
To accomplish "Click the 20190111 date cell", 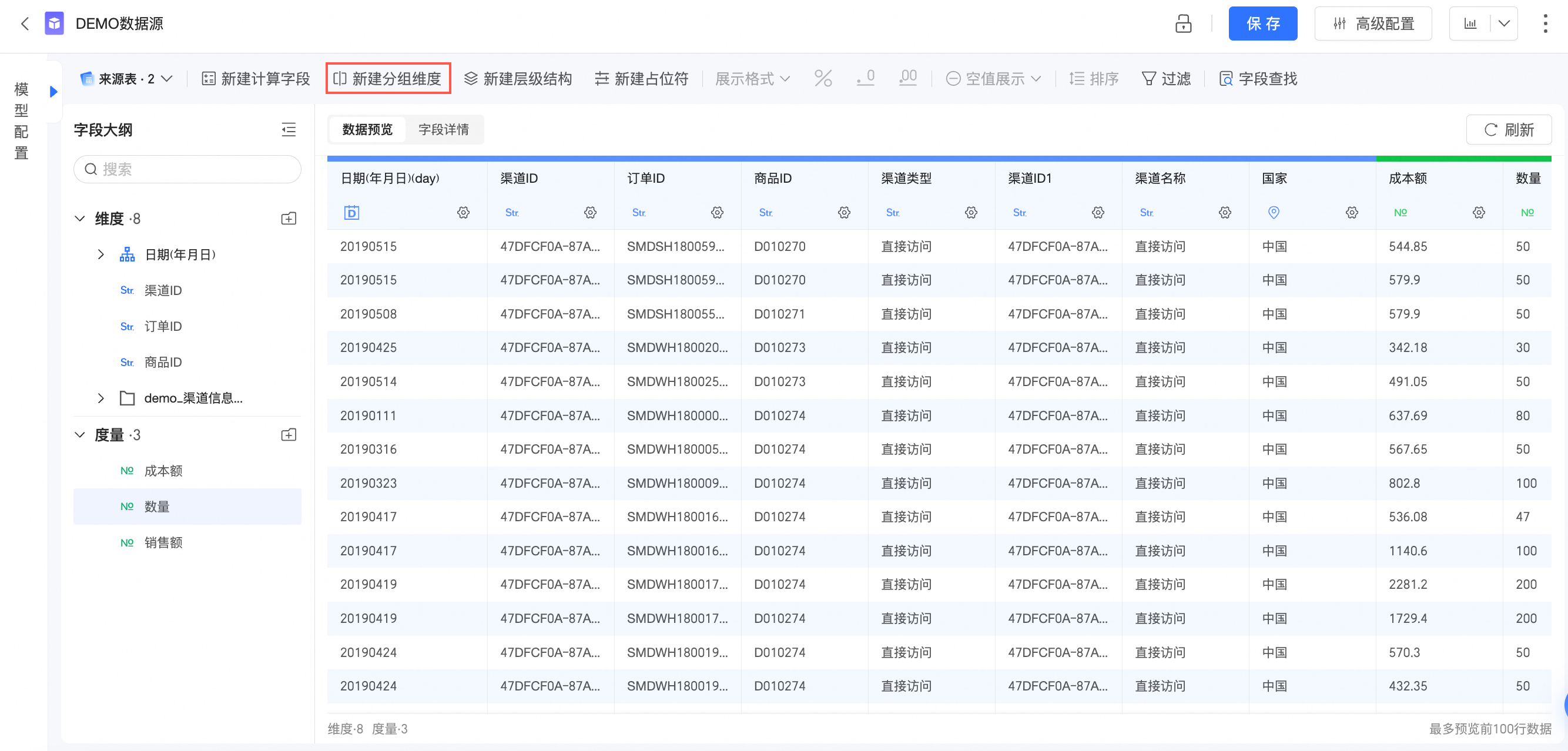I will click(368, 415).
